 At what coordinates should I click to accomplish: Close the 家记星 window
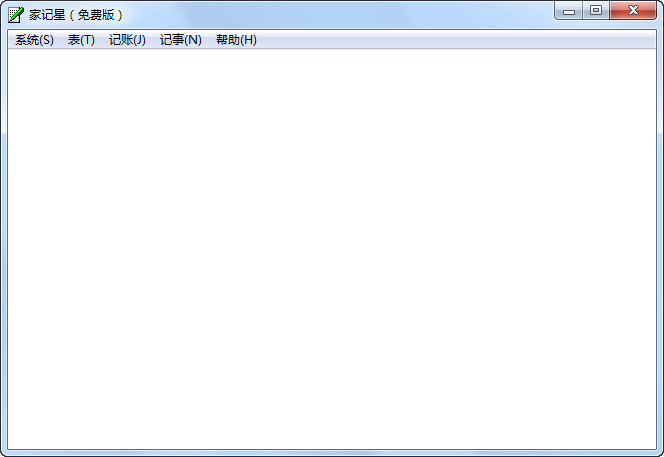[x=633, y=11]
